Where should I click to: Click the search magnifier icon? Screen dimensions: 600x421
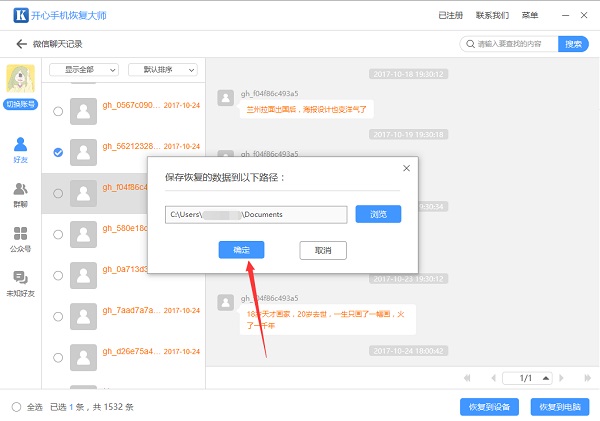470,44
